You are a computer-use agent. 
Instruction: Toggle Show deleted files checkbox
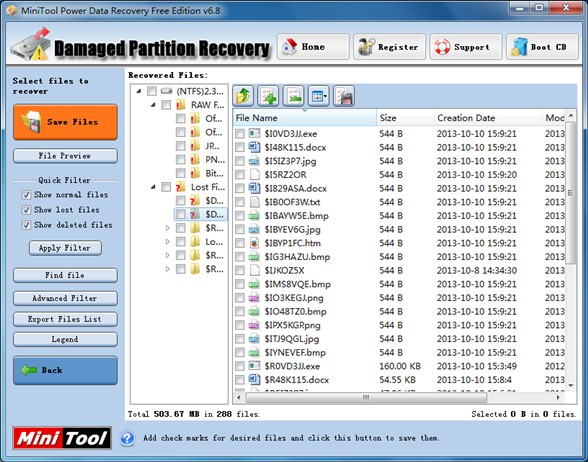coord(26,225)
